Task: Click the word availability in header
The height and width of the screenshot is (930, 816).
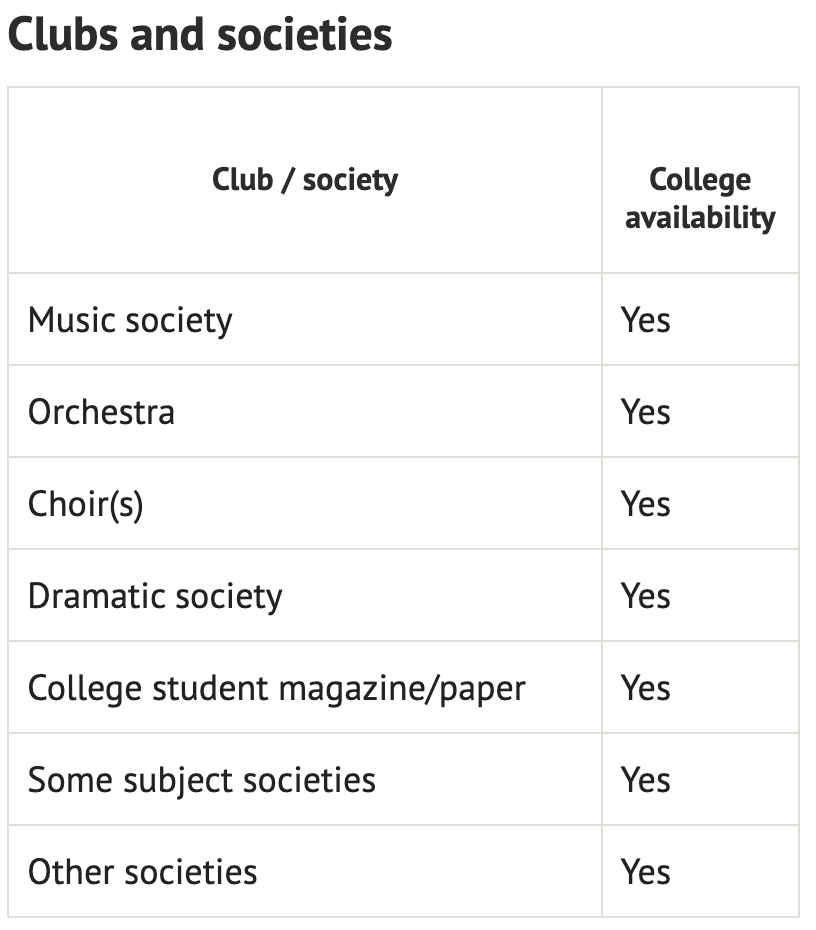Action: click(700, 218)
